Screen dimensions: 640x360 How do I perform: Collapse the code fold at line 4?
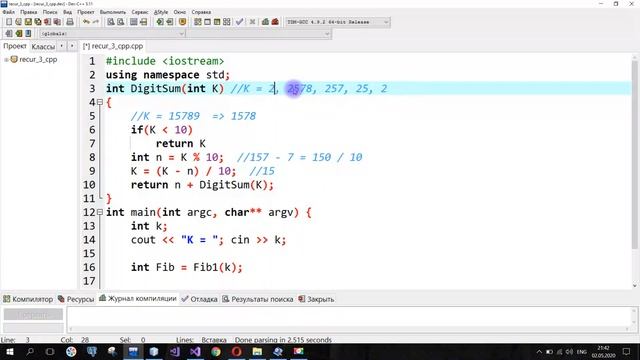pos(100,102)
